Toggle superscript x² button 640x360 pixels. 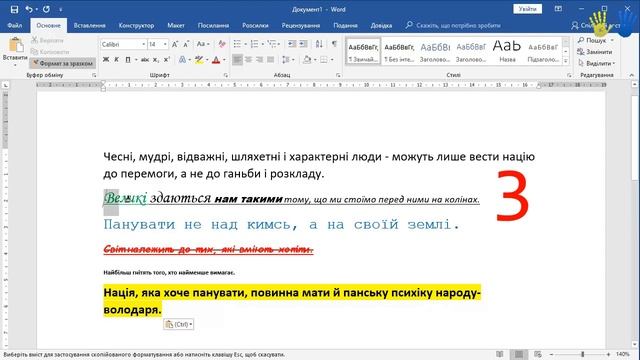(167, 60)
